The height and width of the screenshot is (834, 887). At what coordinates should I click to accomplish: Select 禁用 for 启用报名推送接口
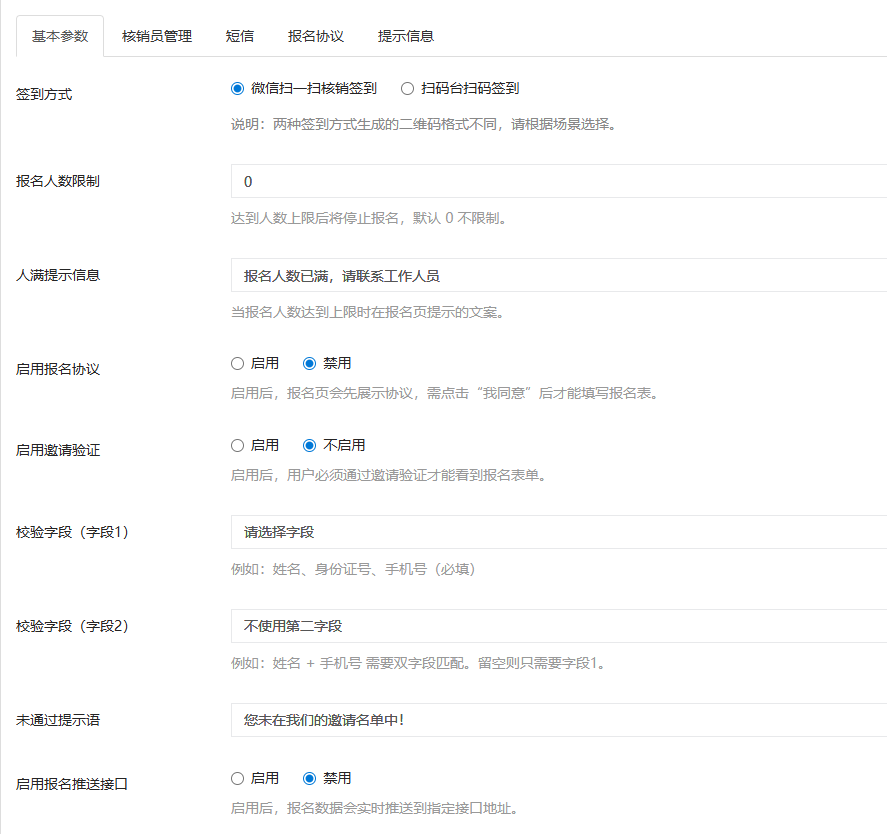tap(309, 778)
